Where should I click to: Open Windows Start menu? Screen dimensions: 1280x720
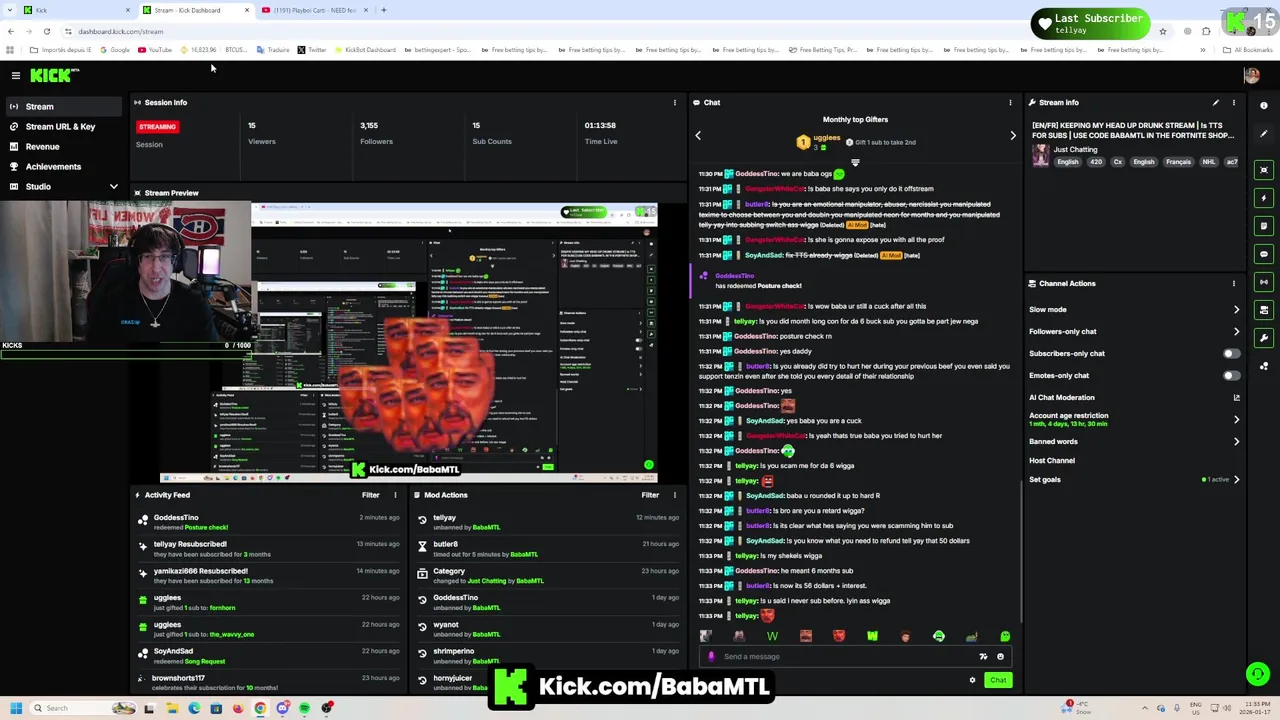click(x=16, y=708)
